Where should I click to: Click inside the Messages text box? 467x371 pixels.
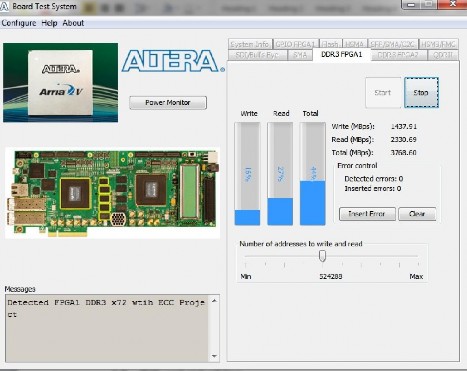[108, 328]
